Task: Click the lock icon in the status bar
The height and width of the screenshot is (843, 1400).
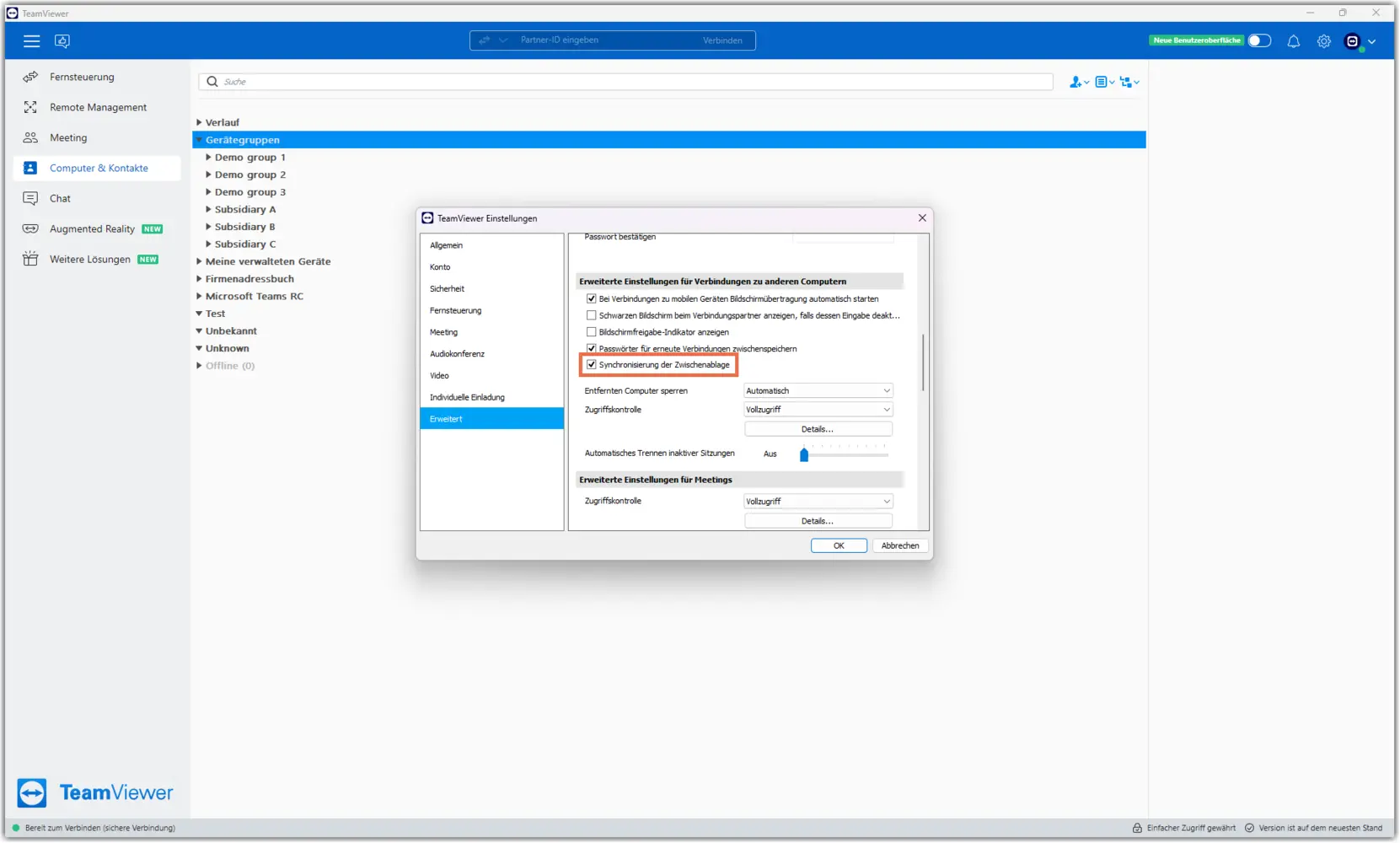Action: (1137, 828)
